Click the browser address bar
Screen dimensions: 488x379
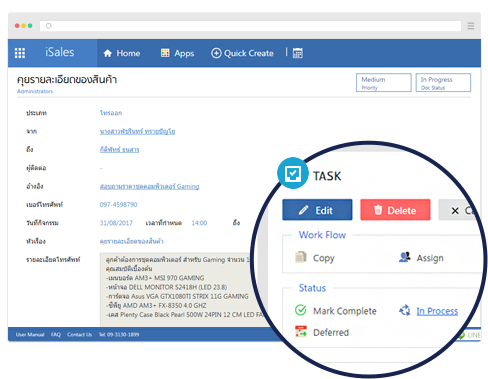250,26
